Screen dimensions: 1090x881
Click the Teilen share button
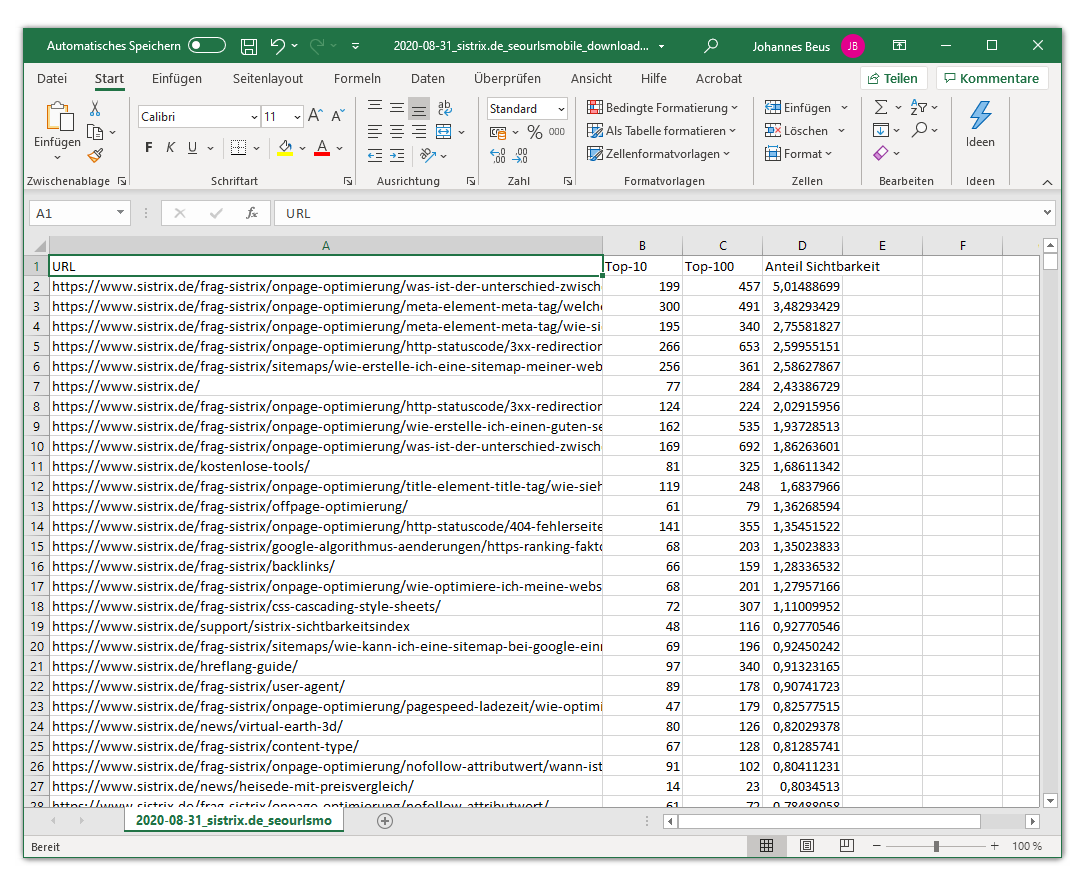click(x=893, y=78)
